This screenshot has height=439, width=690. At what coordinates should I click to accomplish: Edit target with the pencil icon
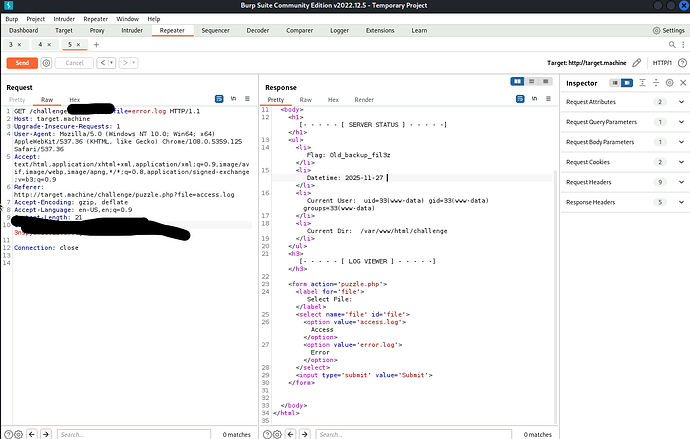(636, 63)
